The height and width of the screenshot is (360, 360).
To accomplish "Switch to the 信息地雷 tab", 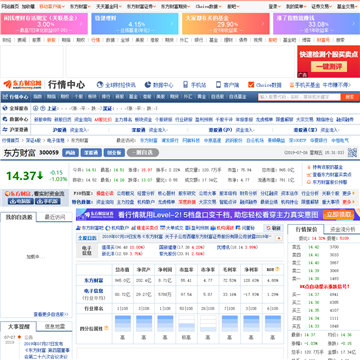I will click(55, 326).
